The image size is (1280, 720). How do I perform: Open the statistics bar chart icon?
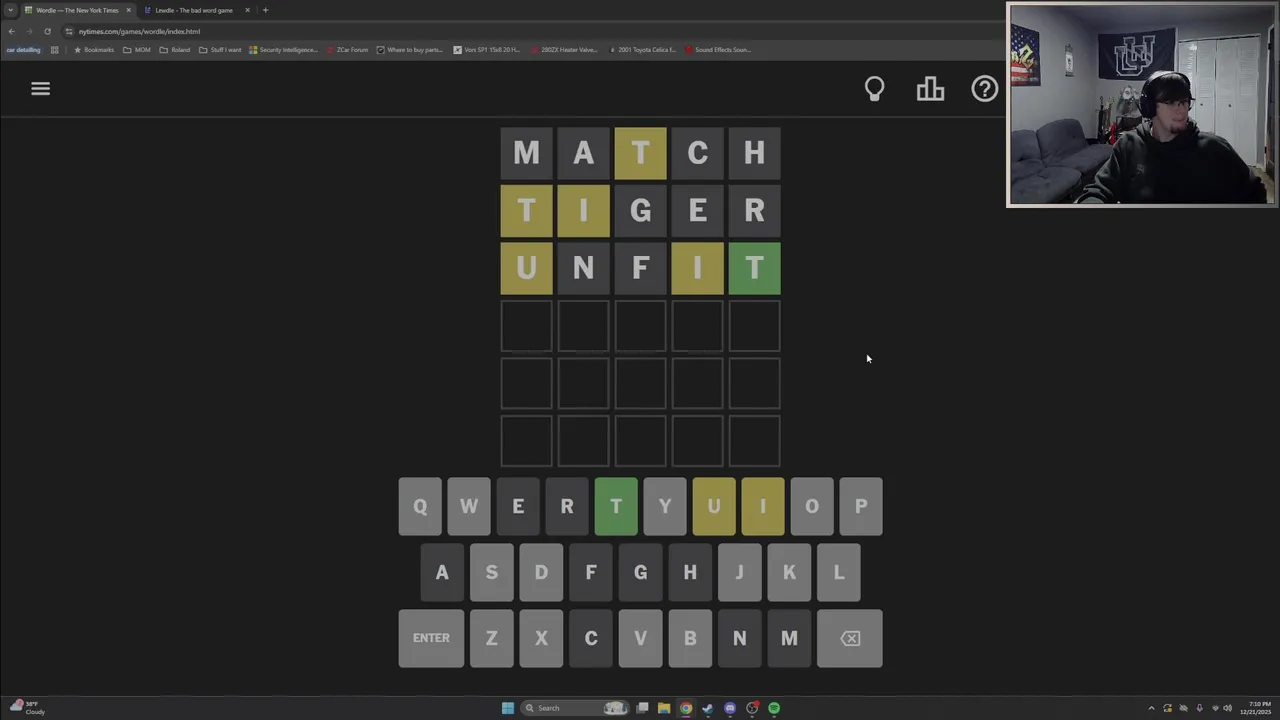point(930,89)
